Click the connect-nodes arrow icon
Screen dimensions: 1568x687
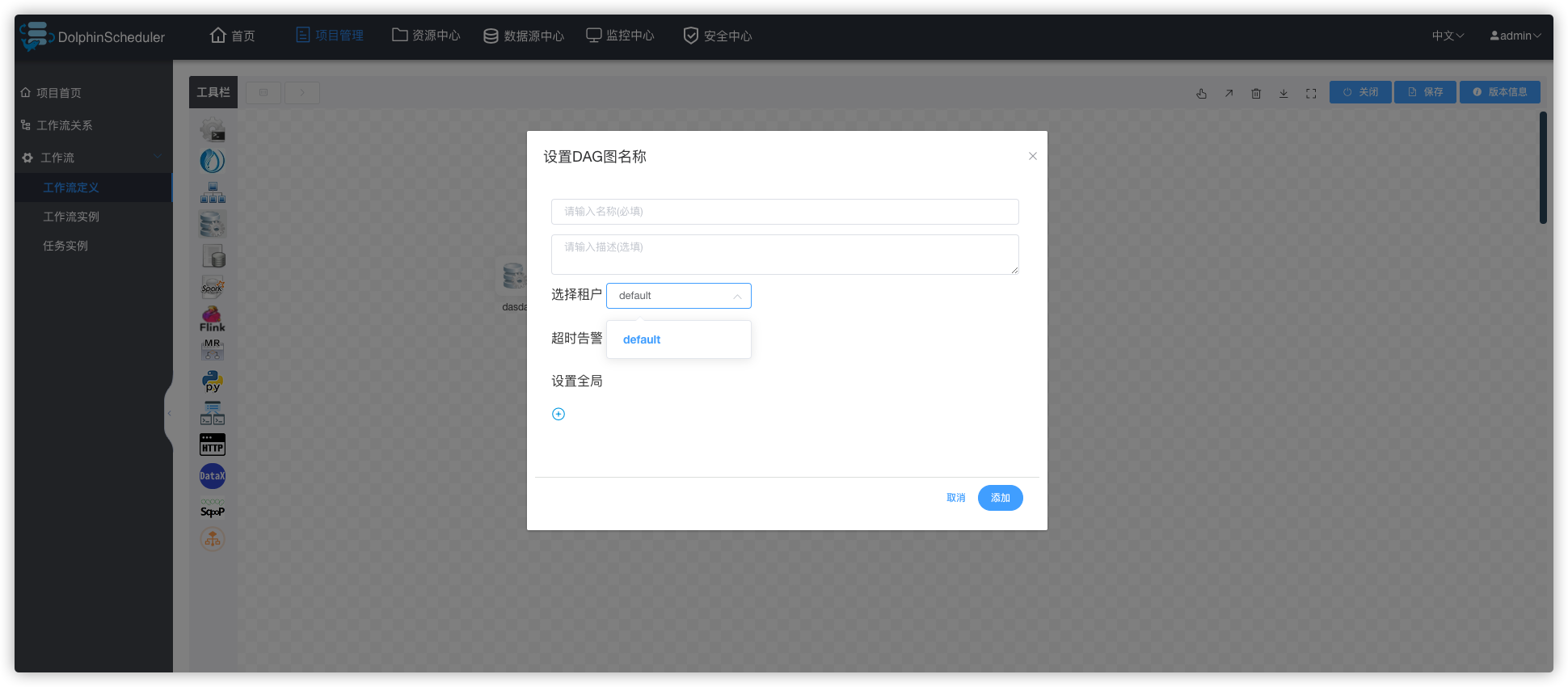click(1229, 93)
